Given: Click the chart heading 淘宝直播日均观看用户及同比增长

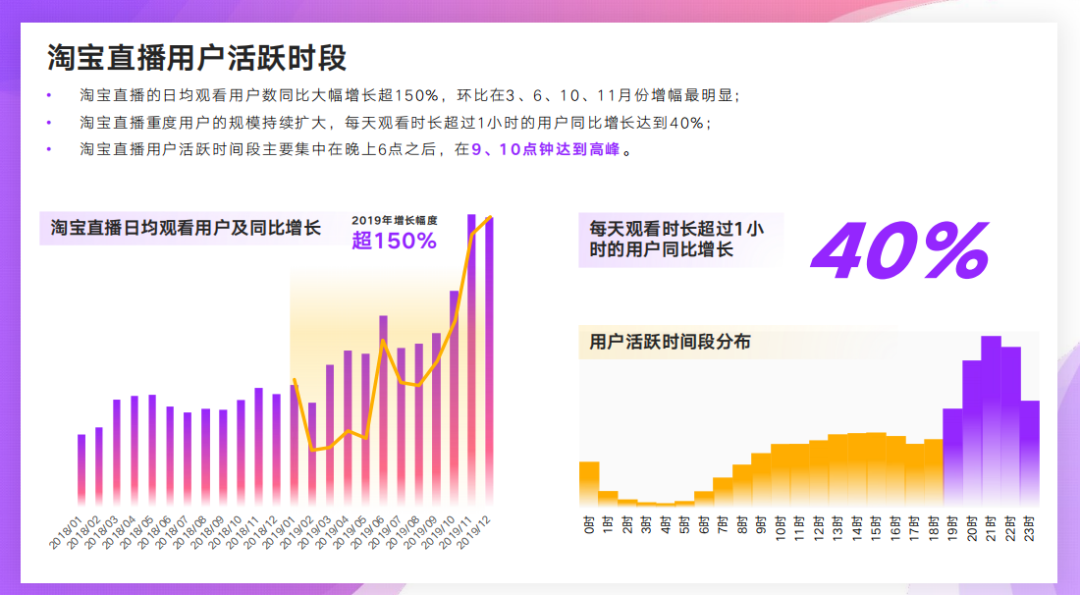Looking at the screenshot, I should tap(186, 228).
